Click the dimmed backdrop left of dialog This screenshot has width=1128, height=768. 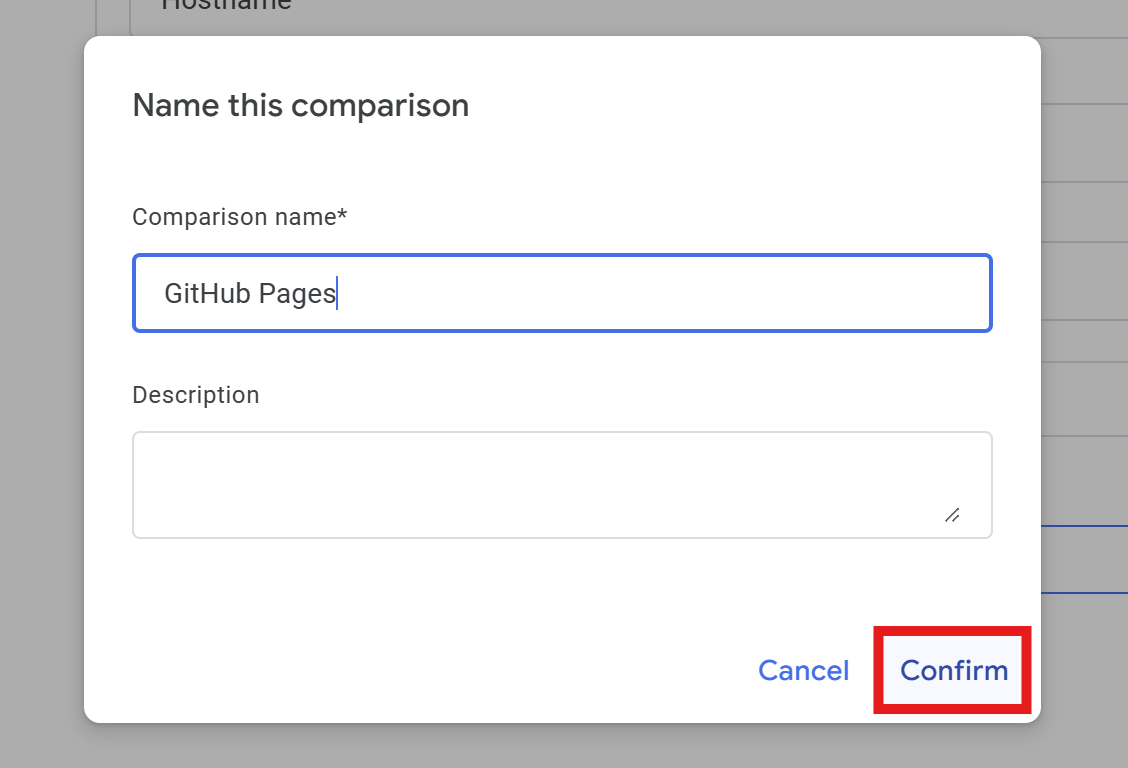tap(42, 400)
